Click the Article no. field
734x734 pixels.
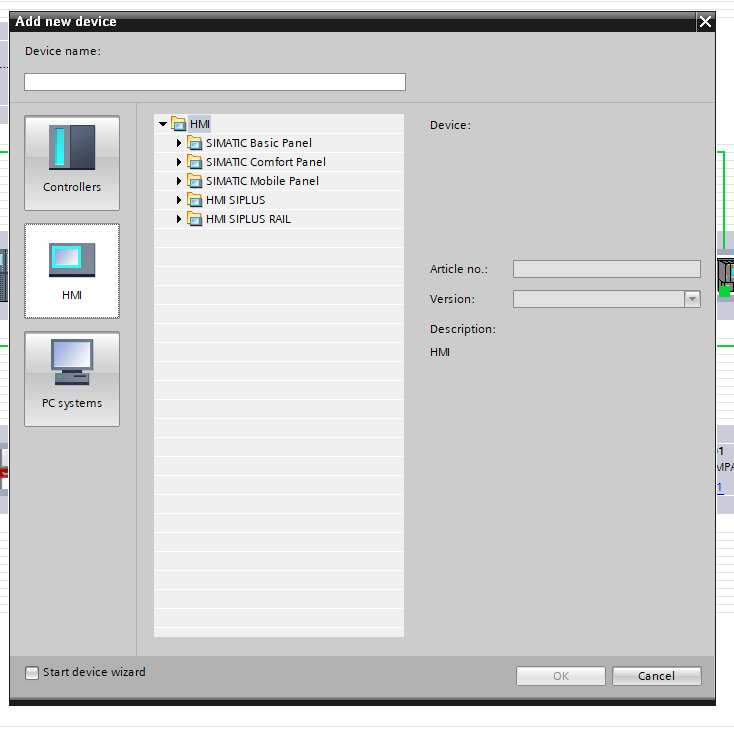607,269
